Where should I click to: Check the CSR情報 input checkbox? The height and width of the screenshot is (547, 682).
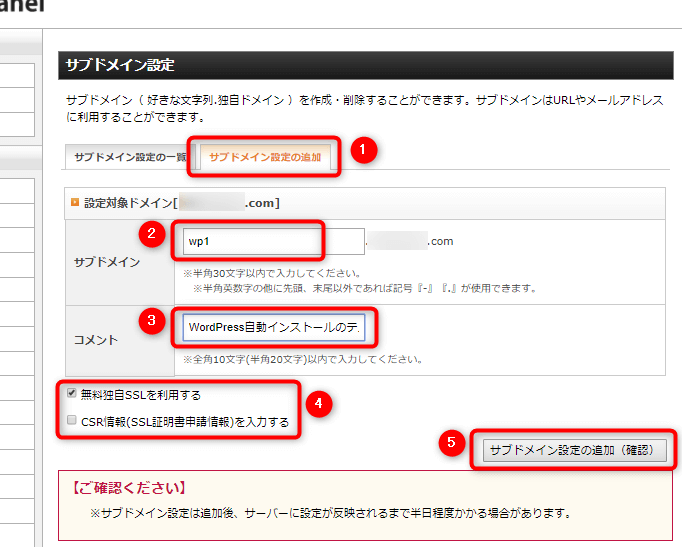[x=71, y=421]
